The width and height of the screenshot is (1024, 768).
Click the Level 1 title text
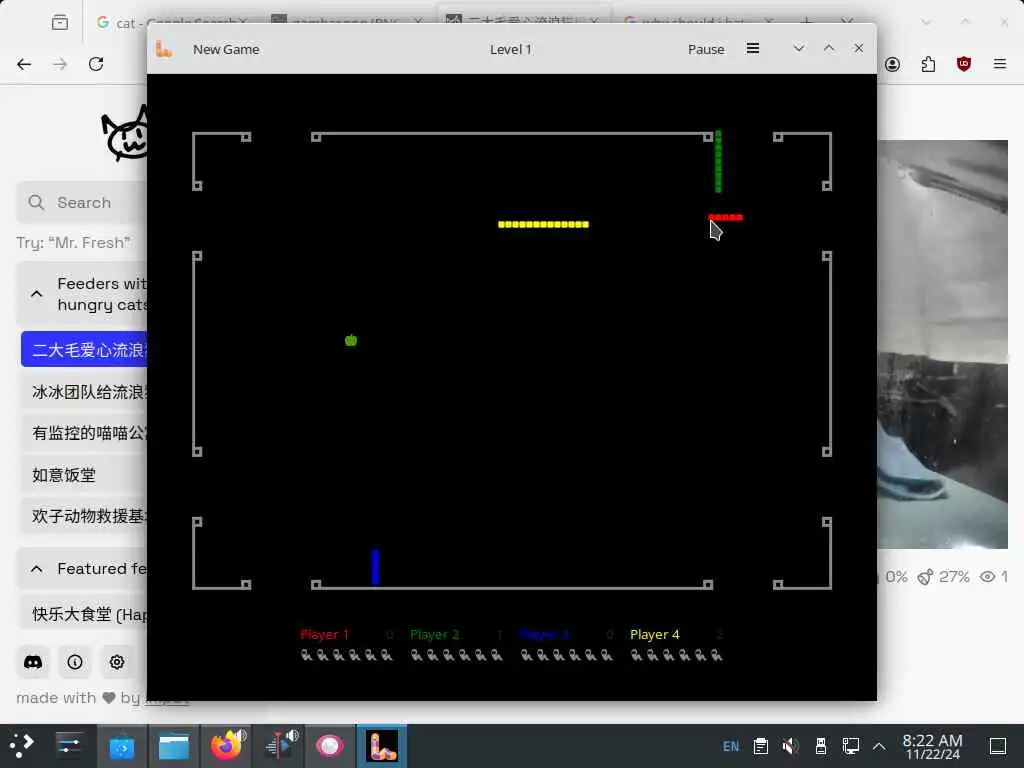511,49
